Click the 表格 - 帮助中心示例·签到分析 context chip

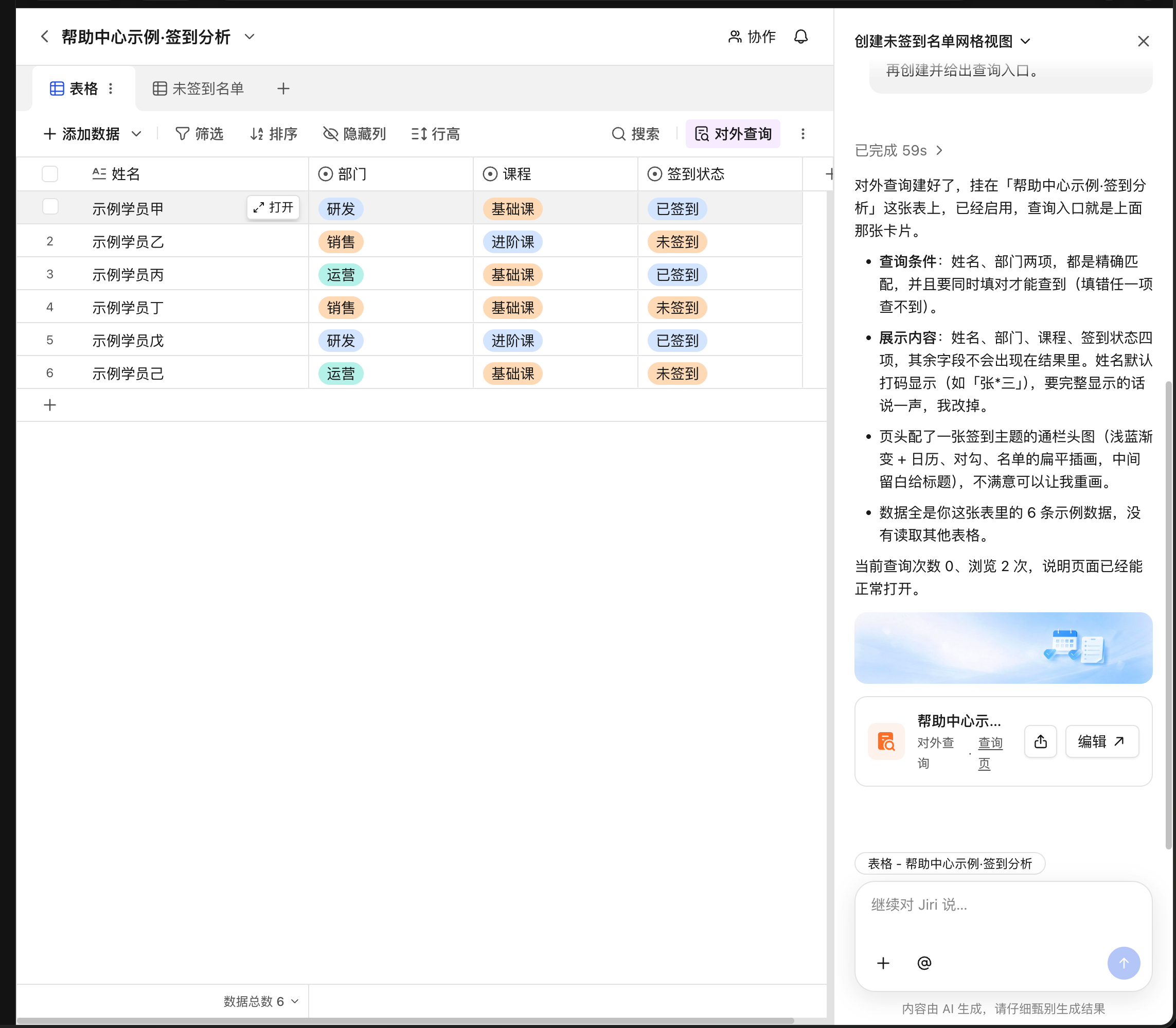[x=950, y=863]
